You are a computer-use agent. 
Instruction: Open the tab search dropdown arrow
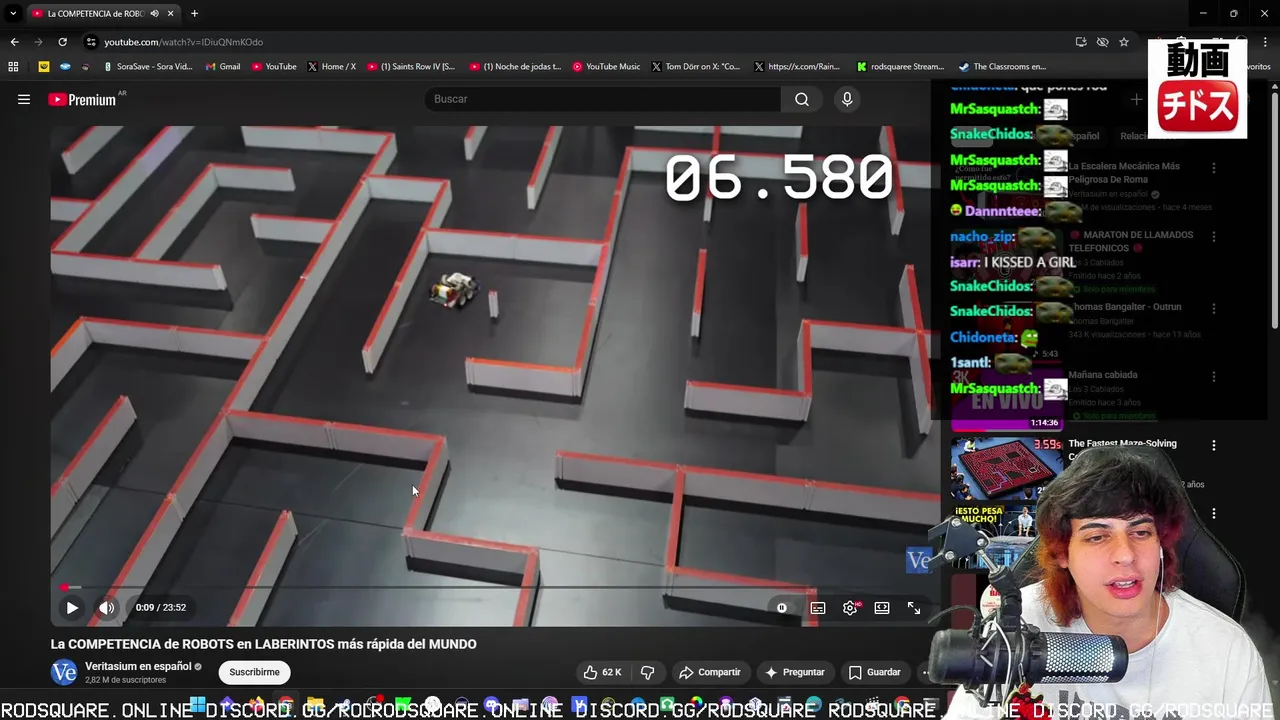pyautogui.click(x=13, y=13)
